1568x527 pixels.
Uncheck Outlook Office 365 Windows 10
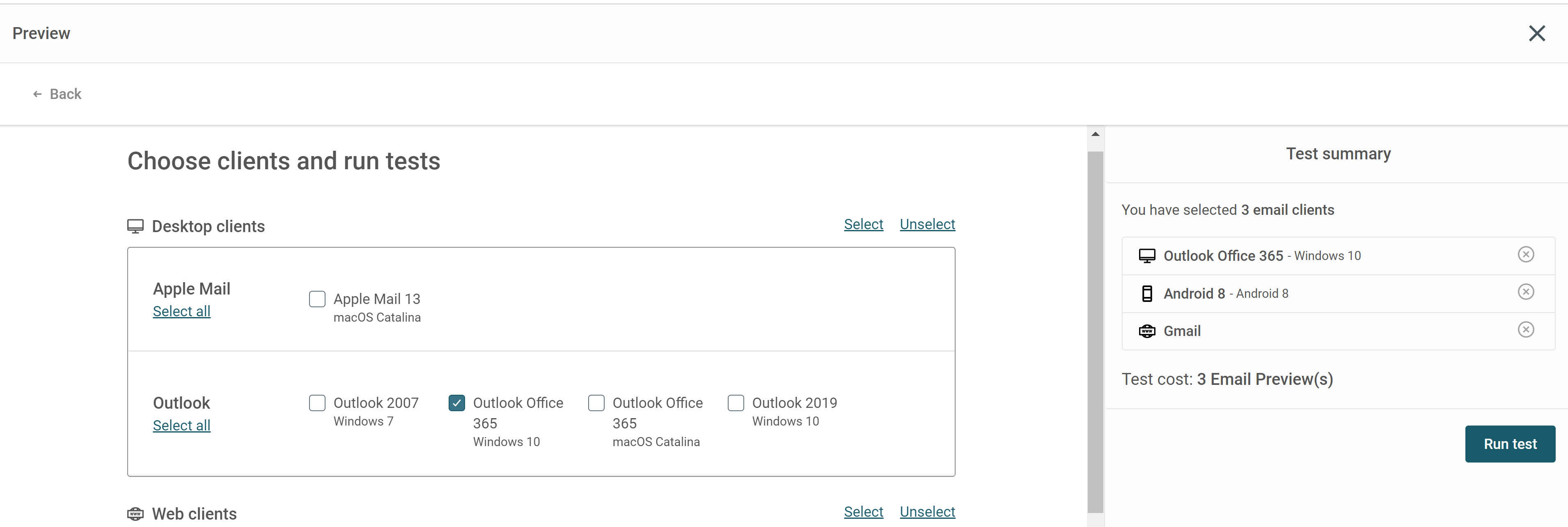[456, 403]
